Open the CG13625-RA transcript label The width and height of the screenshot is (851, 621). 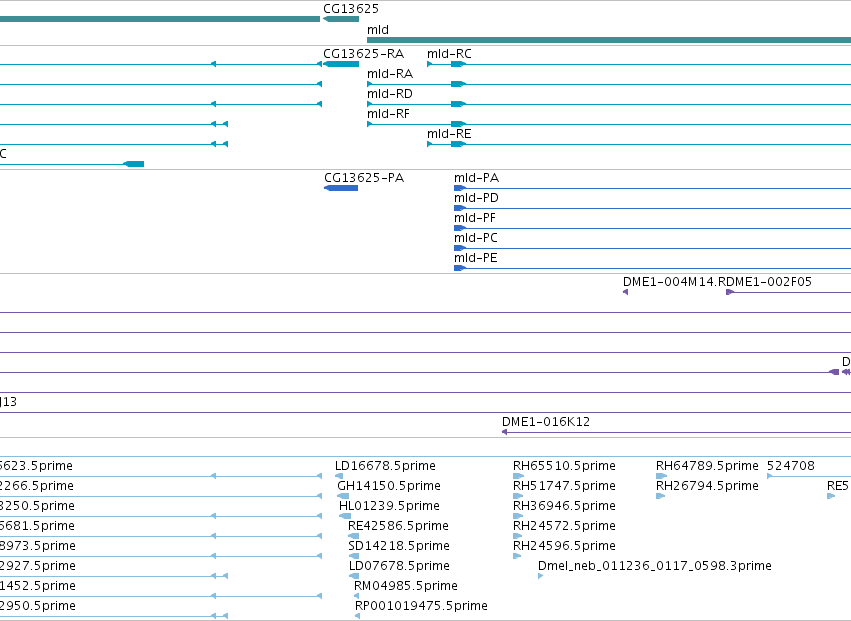[363, 54]
